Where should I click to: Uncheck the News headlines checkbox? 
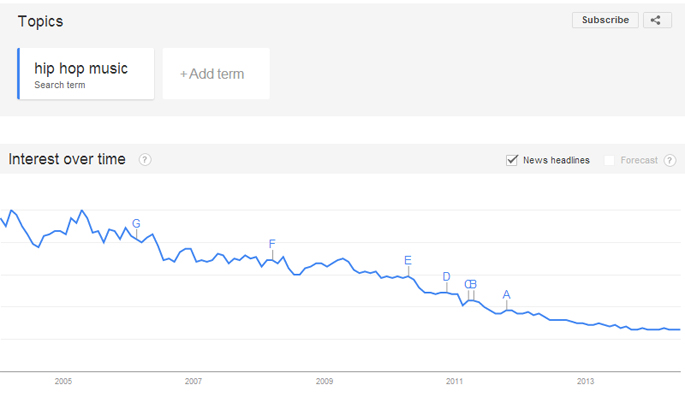pos(512,160)
